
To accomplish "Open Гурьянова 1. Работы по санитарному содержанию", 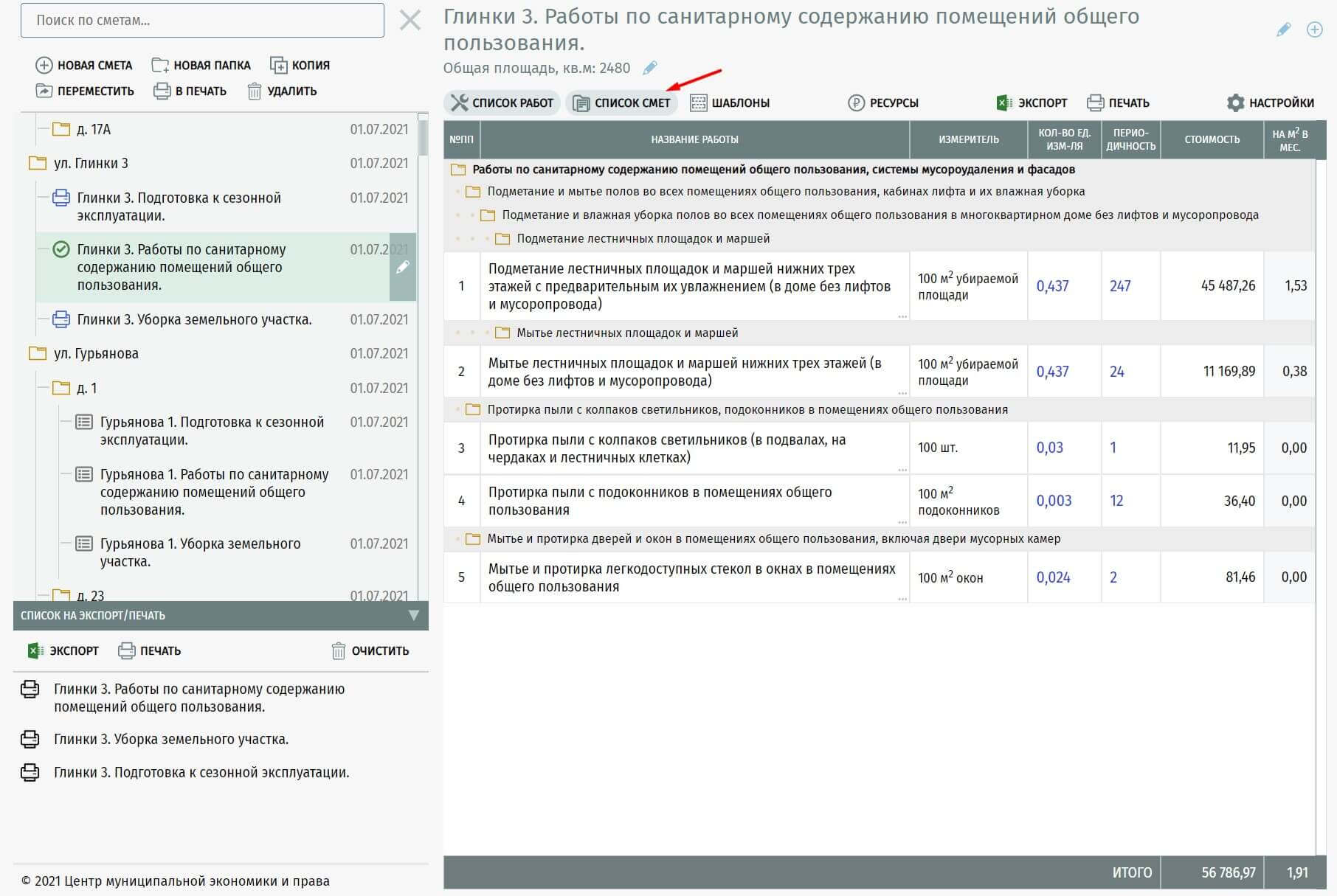I will pyautogui.click(x=215, y=492).
